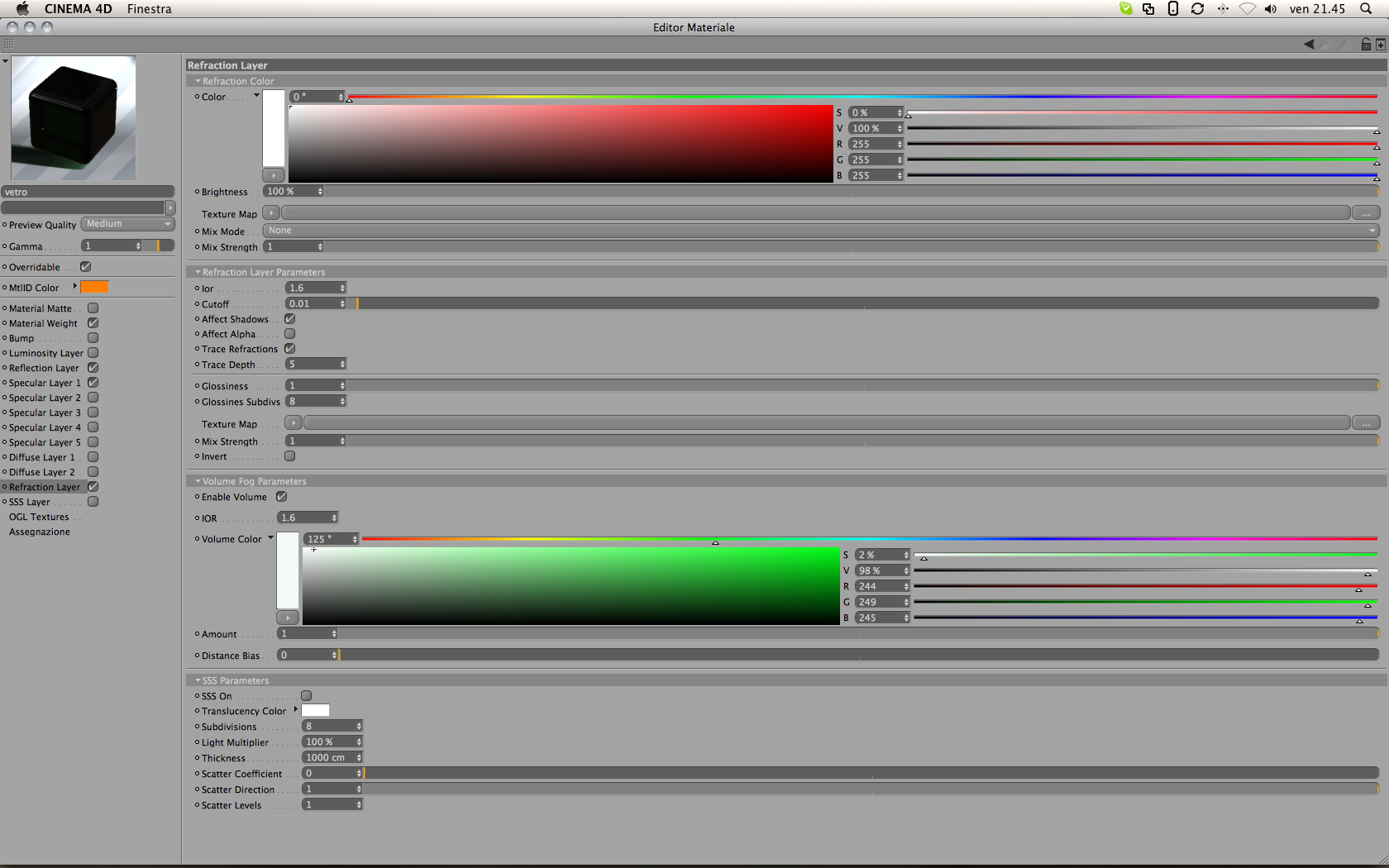This screenshot has height=868, width=1389.
Task: Open Spotlight search magnifier in menu bar
Action: tap(1365, 9)
